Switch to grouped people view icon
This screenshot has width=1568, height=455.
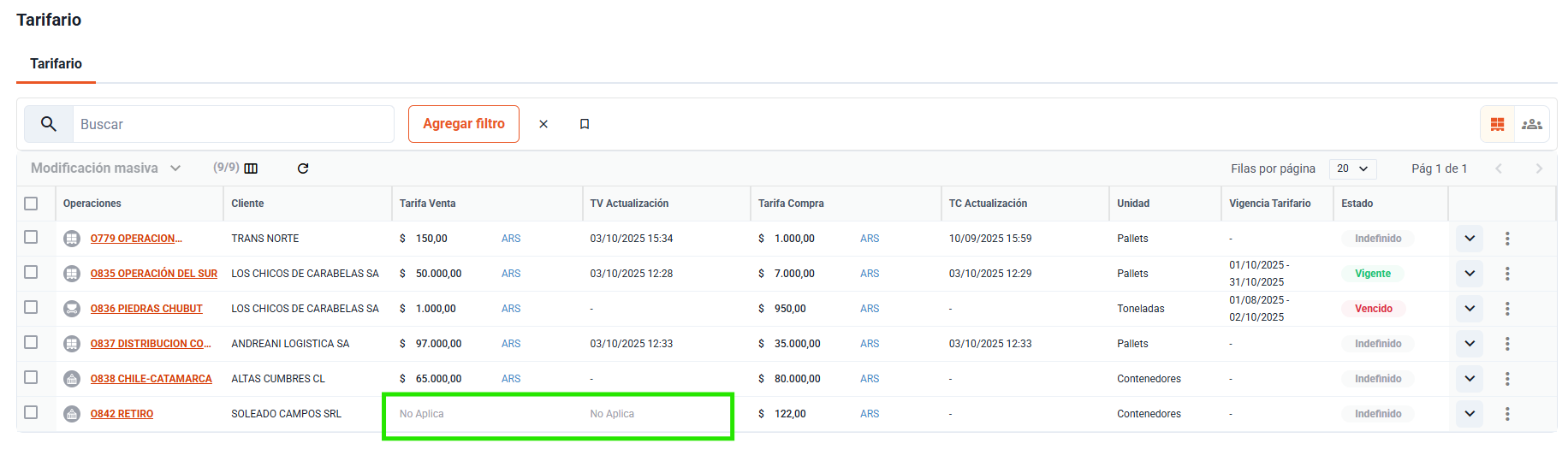pos(1531,125)
